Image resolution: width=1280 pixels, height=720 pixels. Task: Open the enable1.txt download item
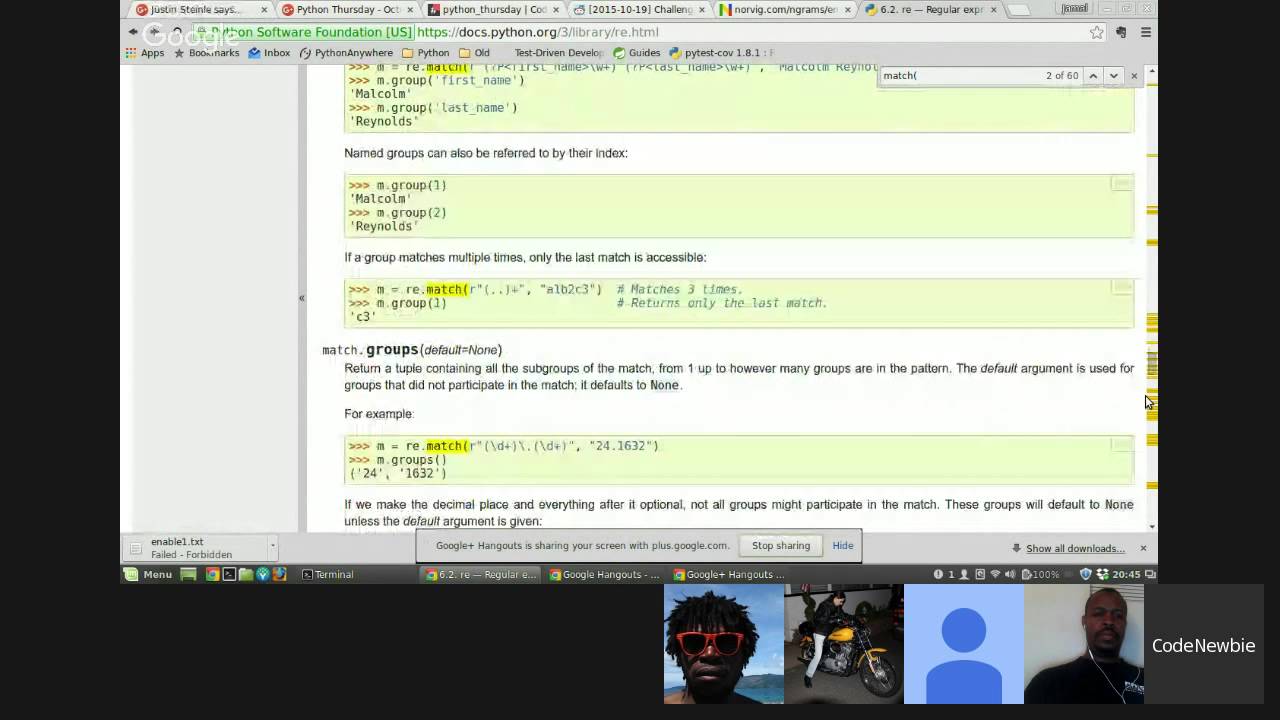(195, 548)
